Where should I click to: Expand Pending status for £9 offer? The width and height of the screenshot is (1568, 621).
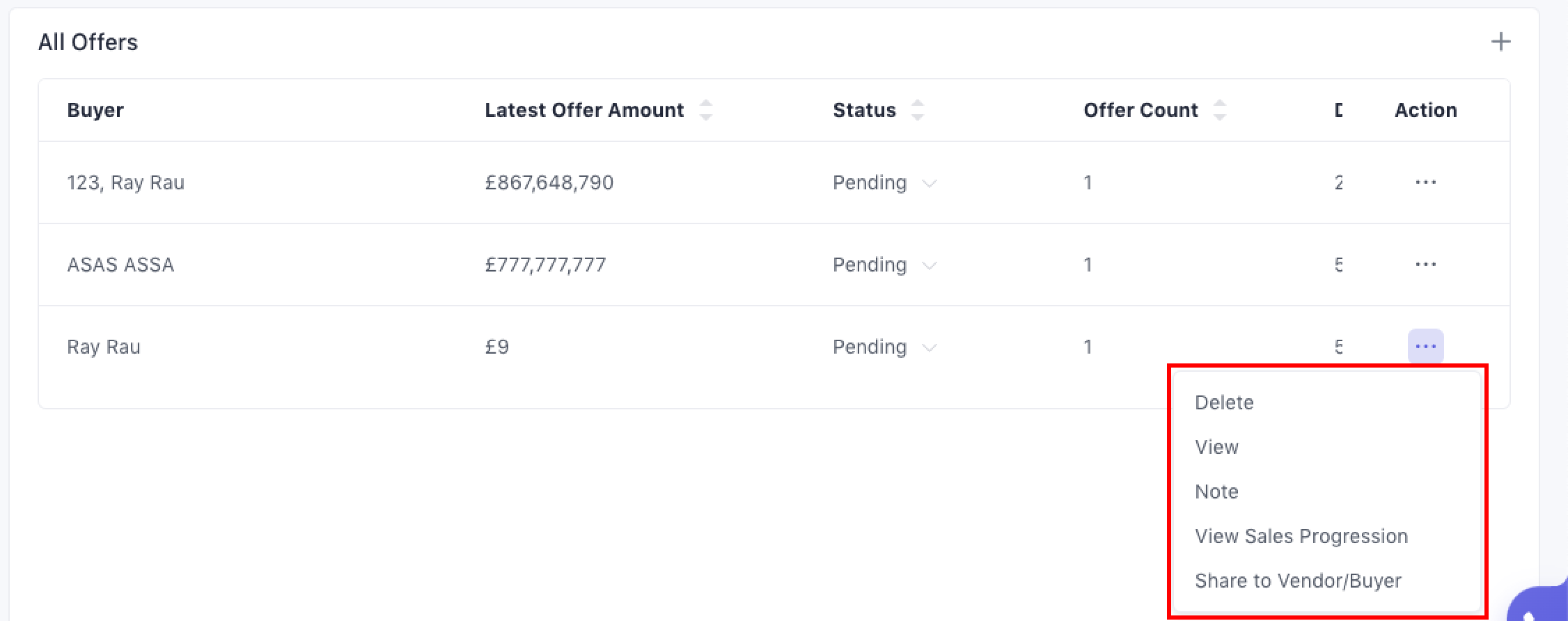(929, 347)
